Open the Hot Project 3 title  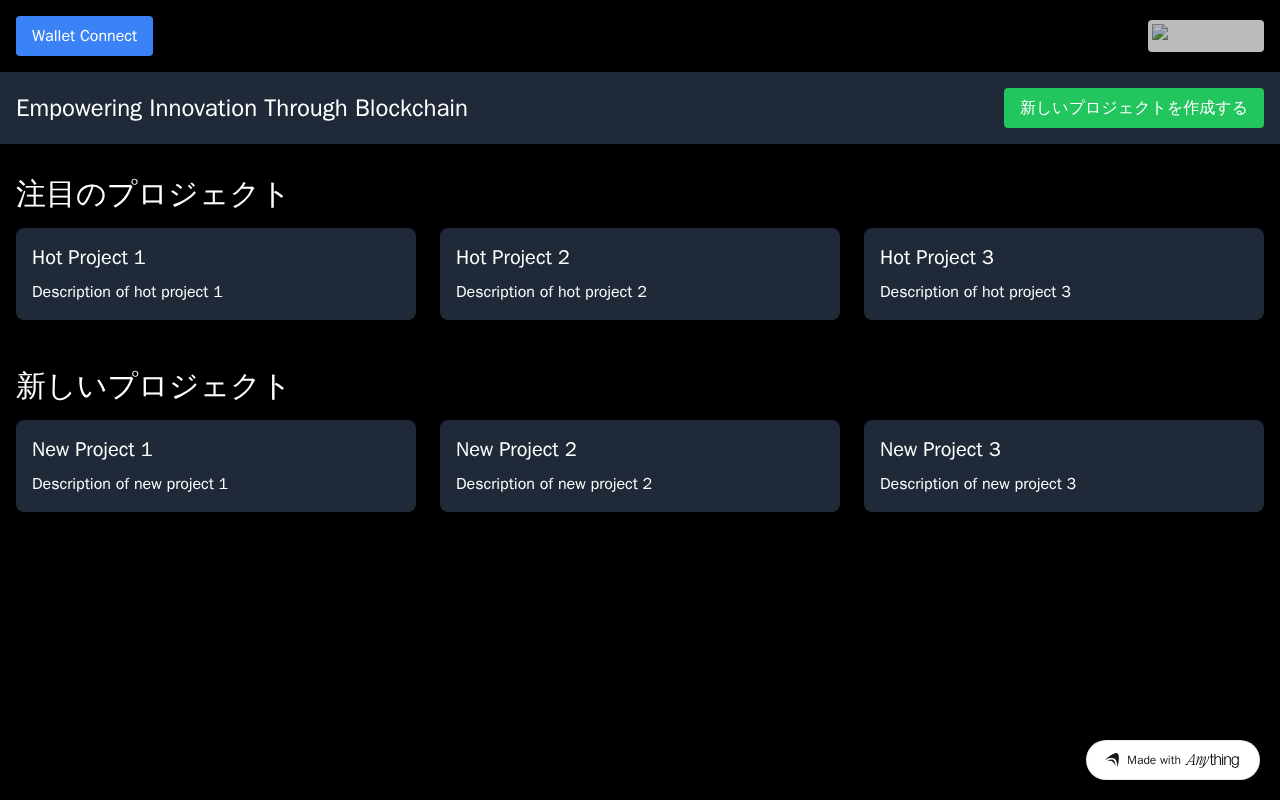click(937, 257)
